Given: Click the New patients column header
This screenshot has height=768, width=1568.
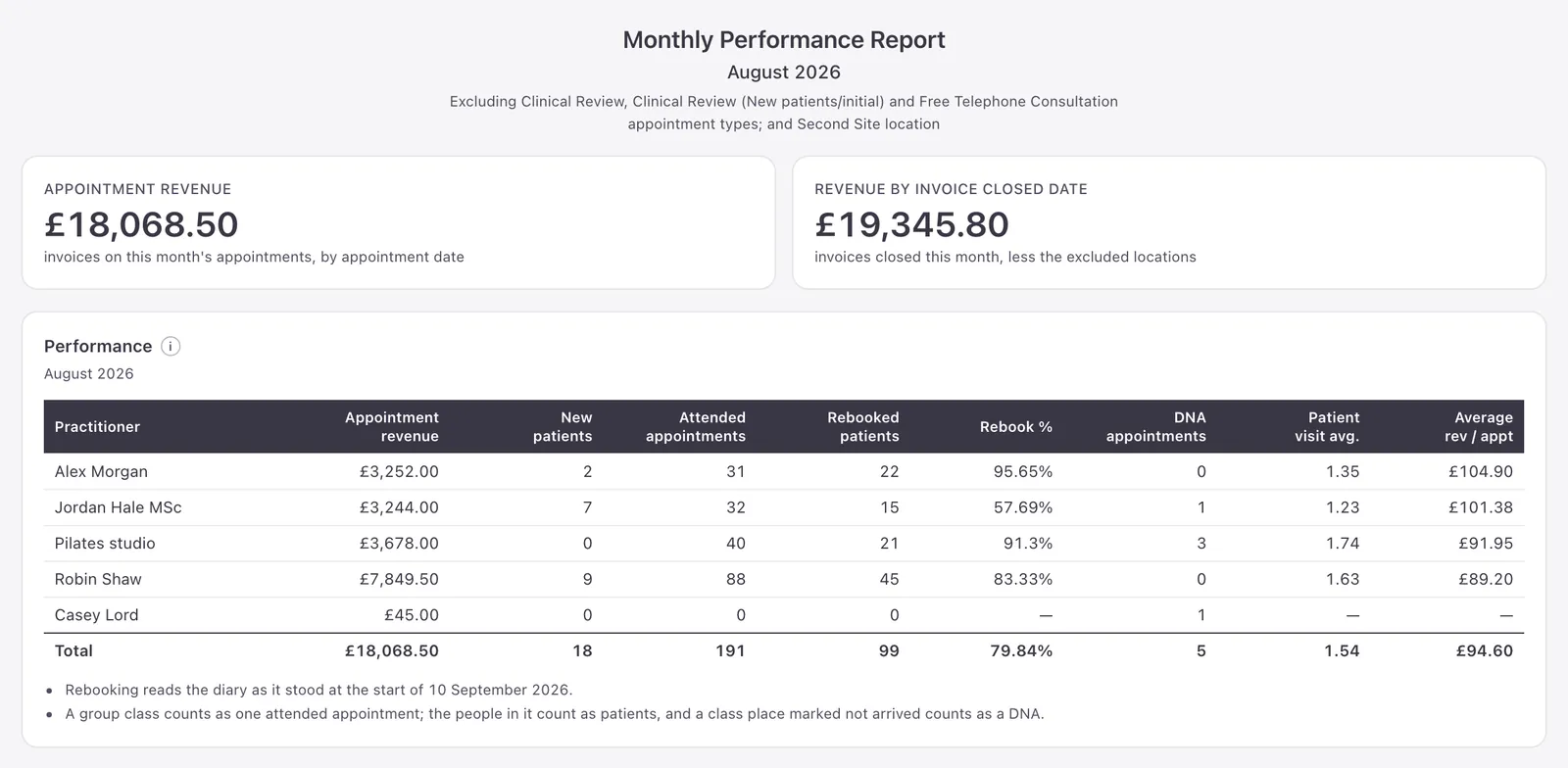Looking at the screenshot, I should coord(563,427).
